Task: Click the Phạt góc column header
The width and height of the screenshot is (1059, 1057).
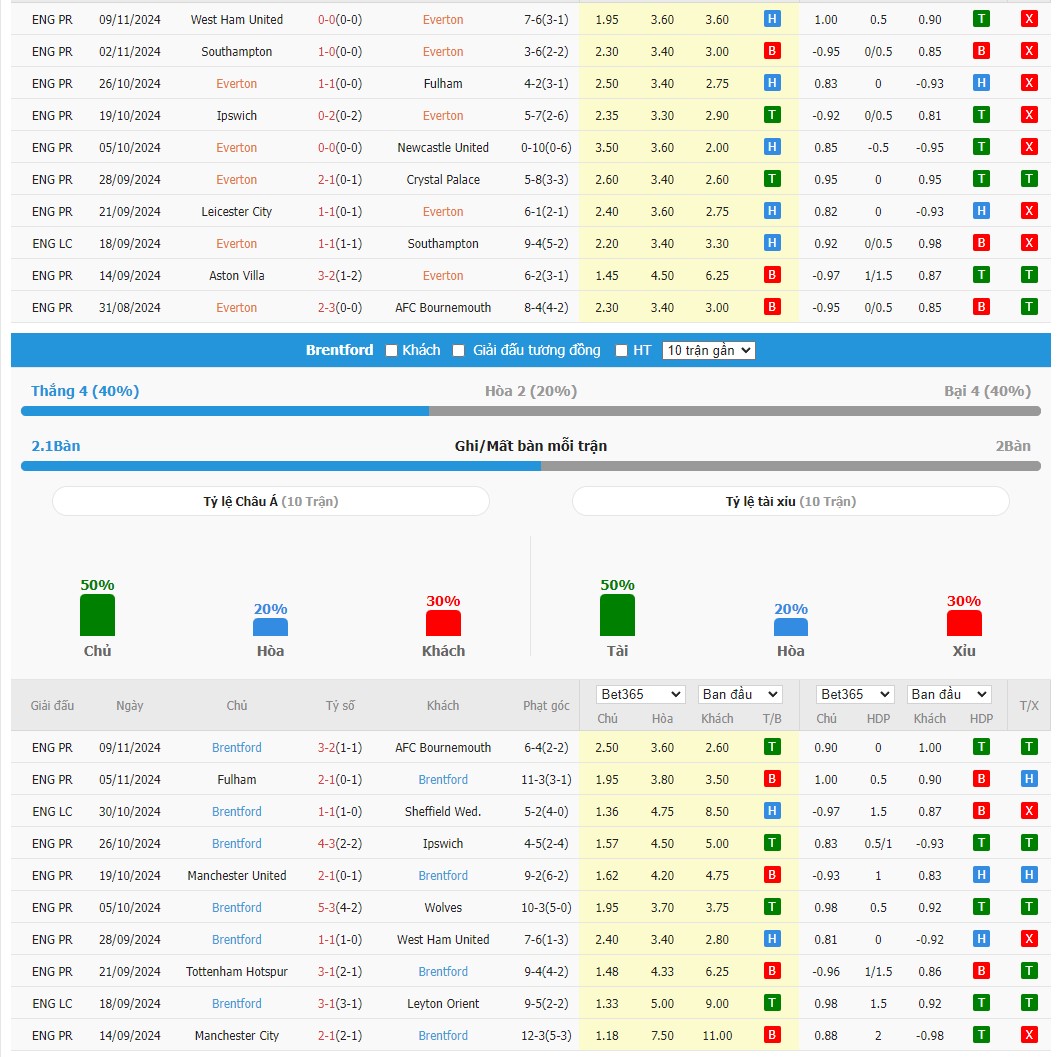Action: click(x=546, y=705)
